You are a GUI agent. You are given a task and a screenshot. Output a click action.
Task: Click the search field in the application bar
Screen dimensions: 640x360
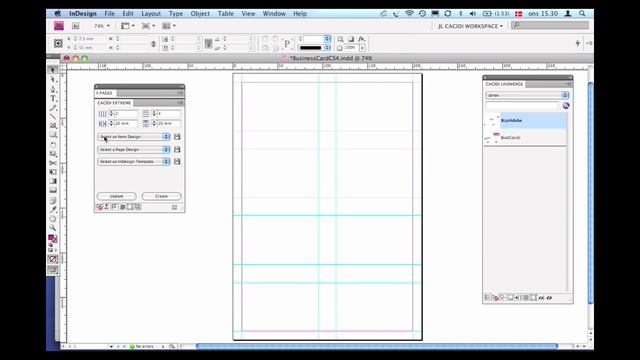tap(550, 25)
